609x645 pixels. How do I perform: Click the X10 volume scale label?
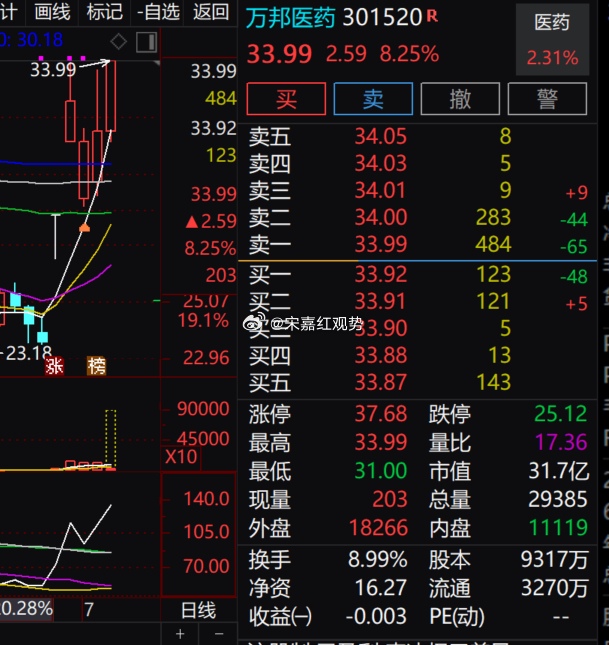coord(181,457)
